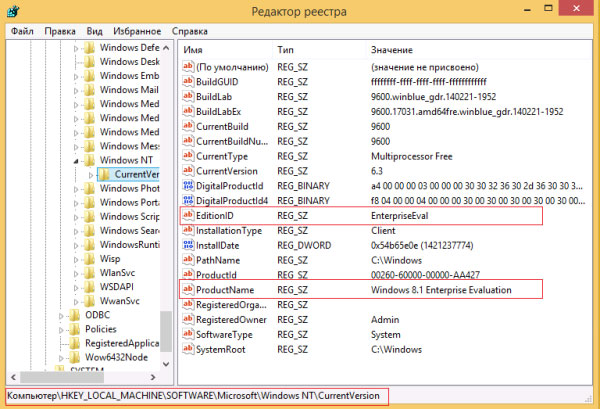This screenshot has height=409, width=600.
Task: Expand the WwanSvc tree node
Action: tap(76, 302)
